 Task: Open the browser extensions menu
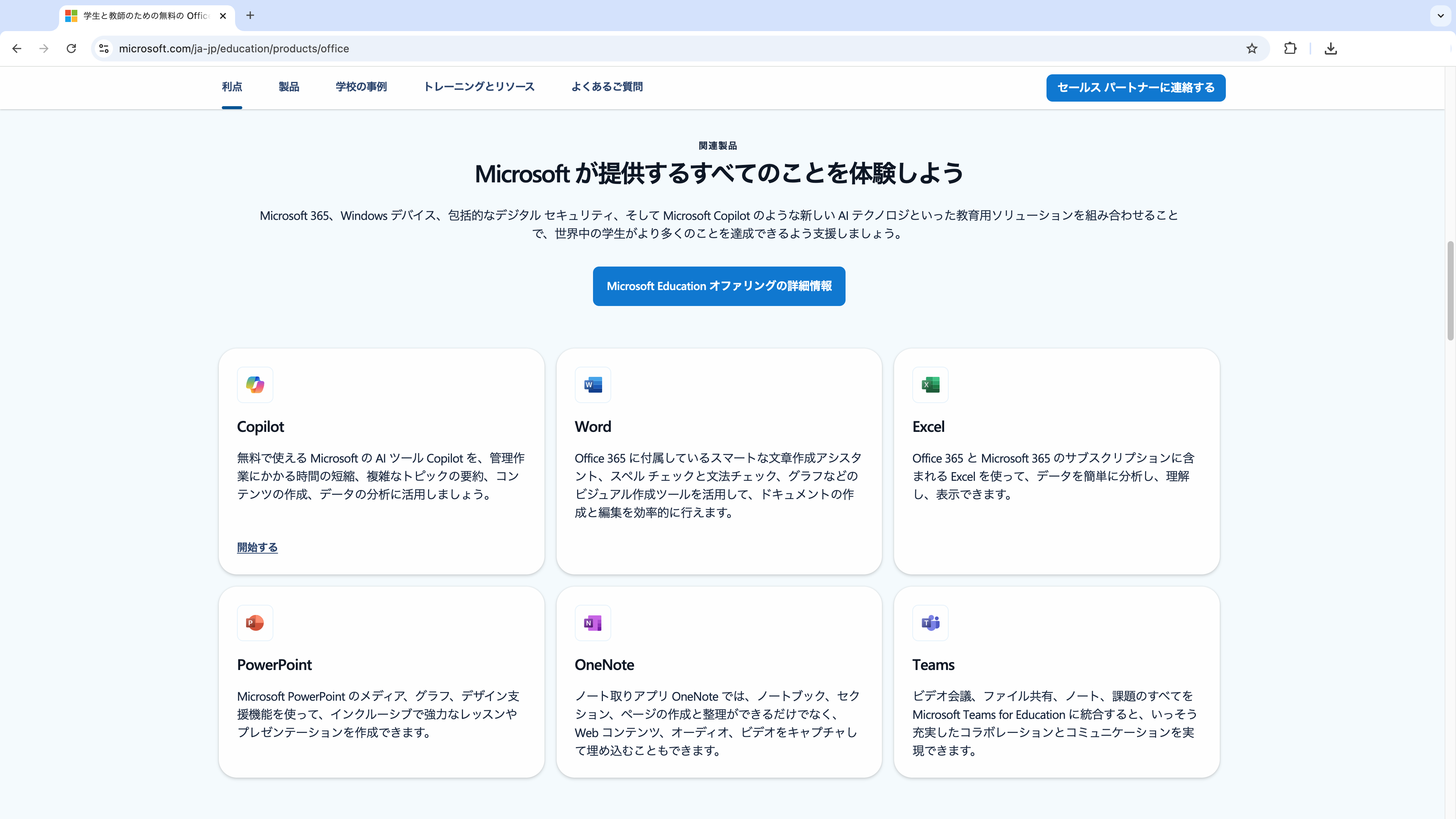click(x=1290, y=49)
